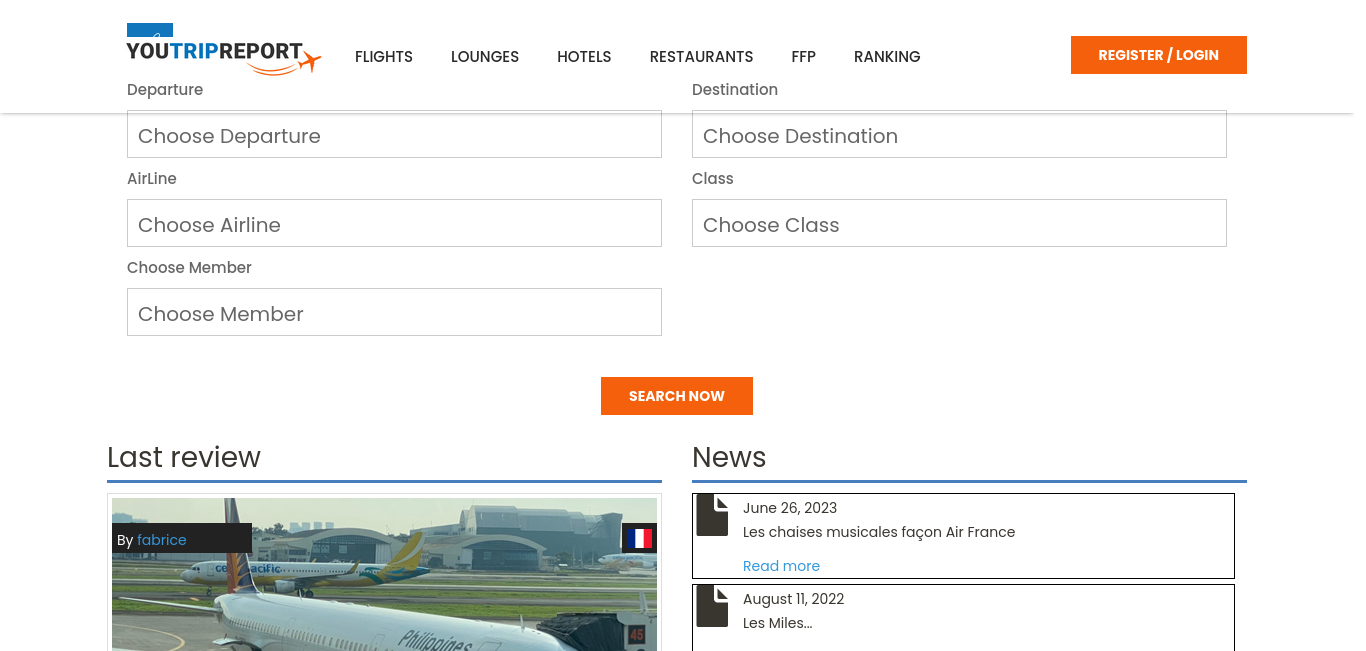Open the Choose Departure dropdown
Image resolution: width=1366 pixels, height=651 pixels.
394,134
